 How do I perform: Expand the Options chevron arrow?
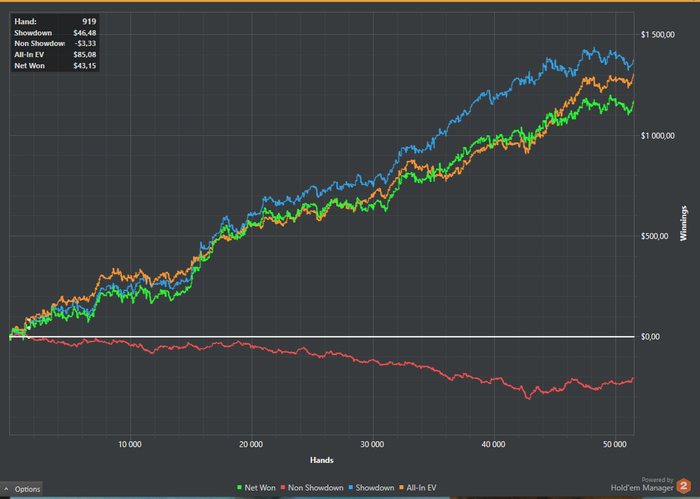coord(6,489)
